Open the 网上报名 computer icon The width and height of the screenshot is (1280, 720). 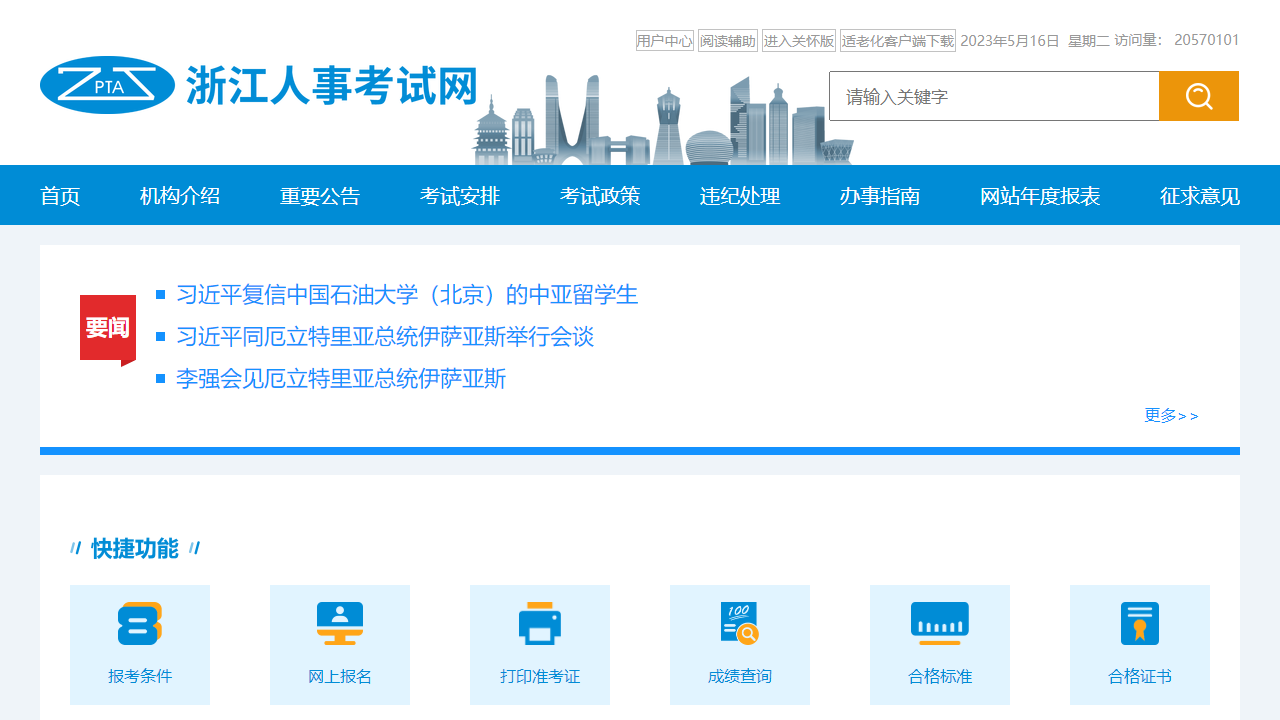tap(340, 624)
